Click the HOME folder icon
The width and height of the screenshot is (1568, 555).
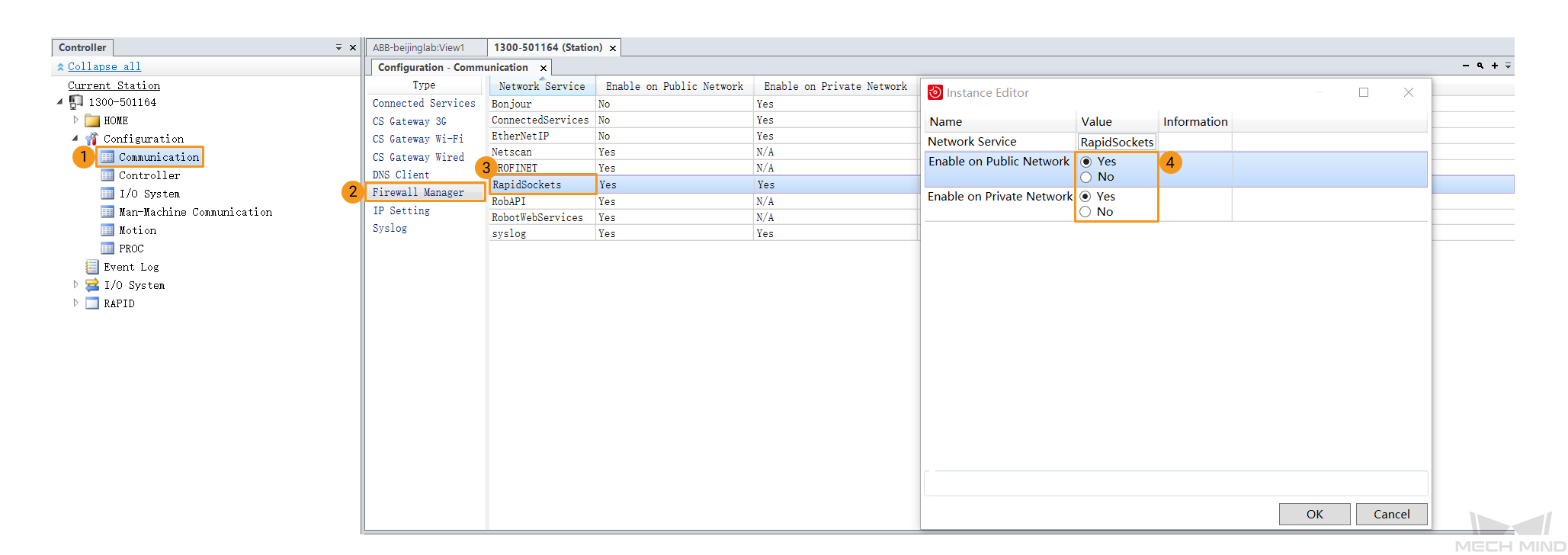[92, 120]
